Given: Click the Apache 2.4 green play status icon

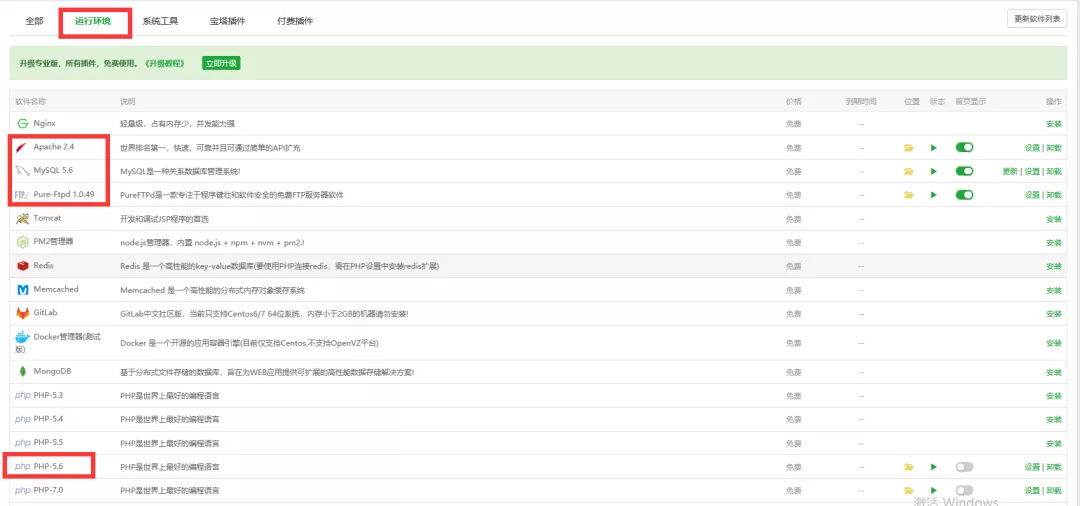Looking at the screenshot, I should pyautogui.click(x=933, y=148).
